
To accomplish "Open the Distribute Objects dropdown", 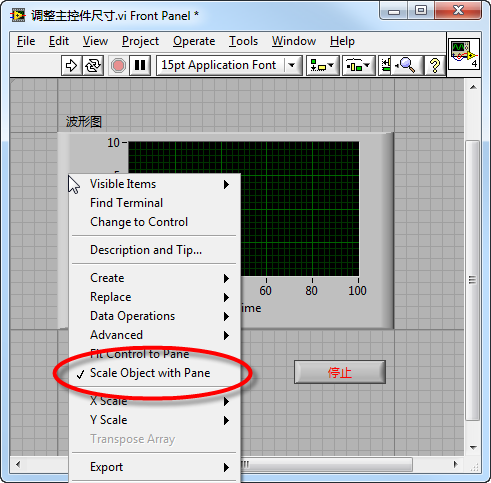I will click(x=359, y=65).
